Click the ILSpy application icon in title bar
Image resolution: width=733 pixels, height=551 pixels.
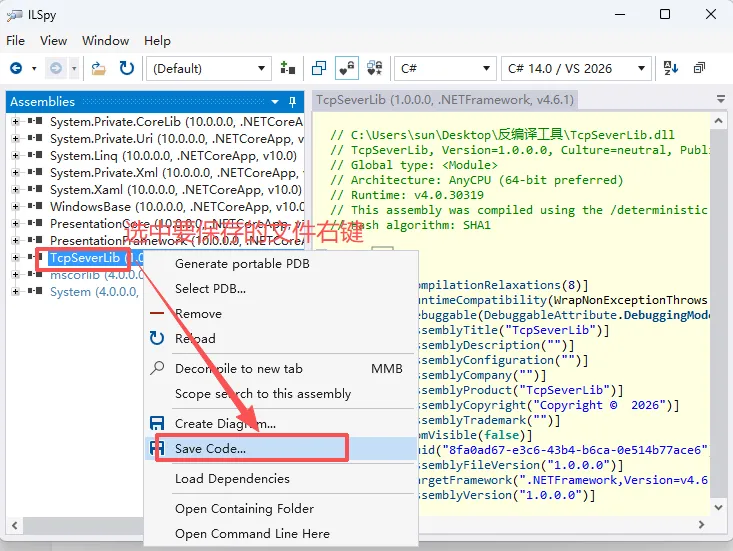pos(14,15)
